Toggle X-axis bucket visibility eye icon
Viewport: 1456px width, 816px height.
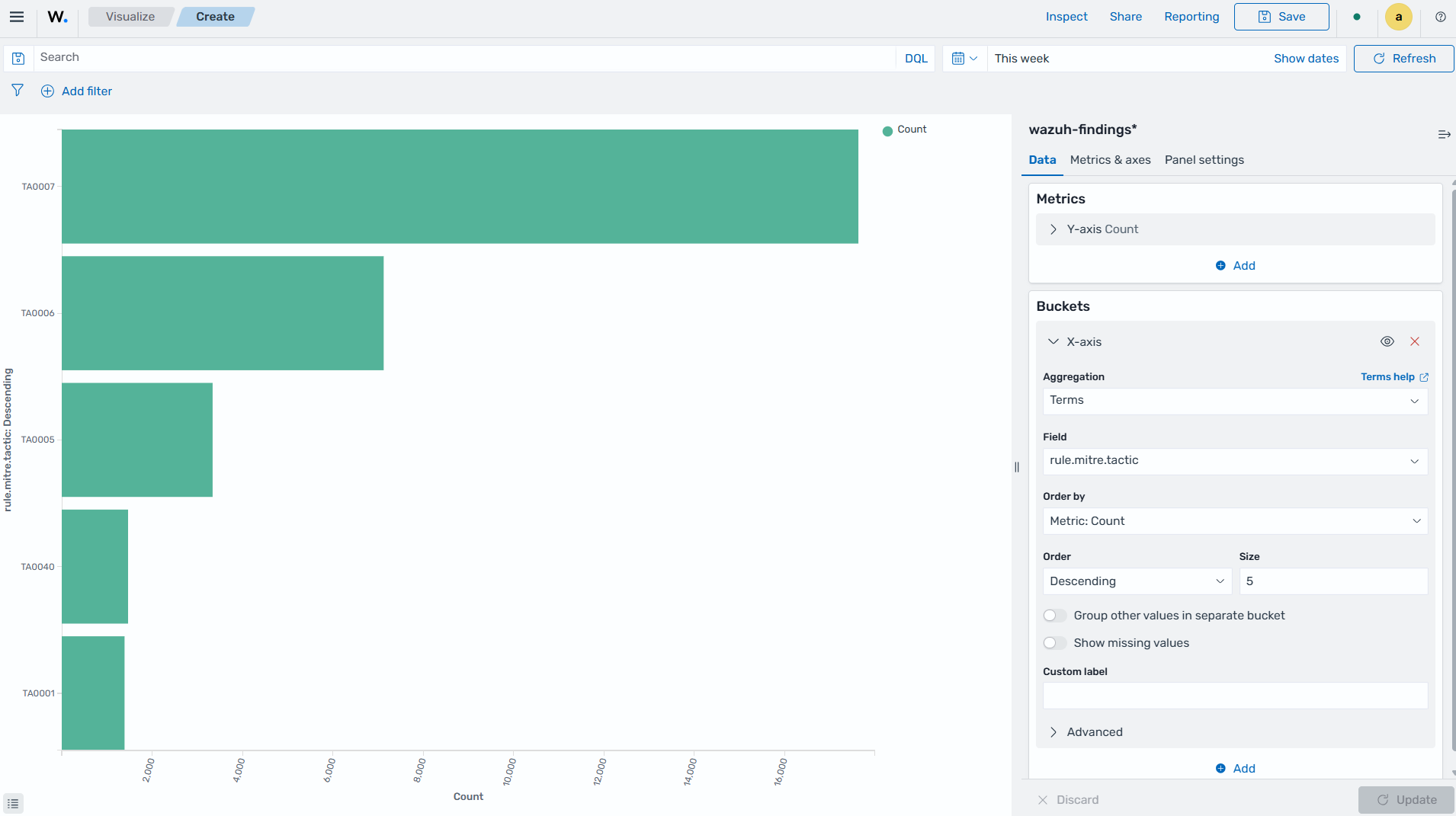[x=1387, y=341]
